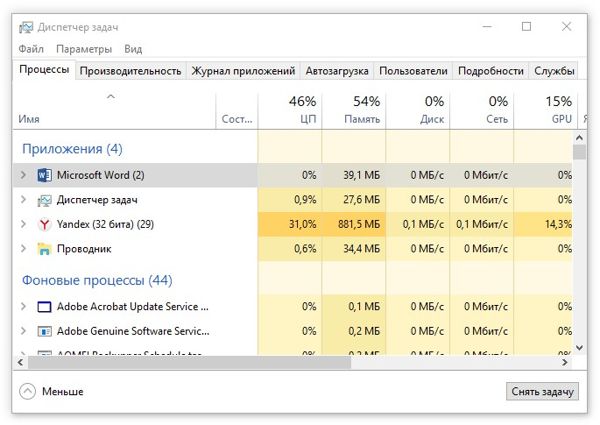Click the Меньше circle arrow icon
This screenshot has width=600, height=425.
[28, 391]
